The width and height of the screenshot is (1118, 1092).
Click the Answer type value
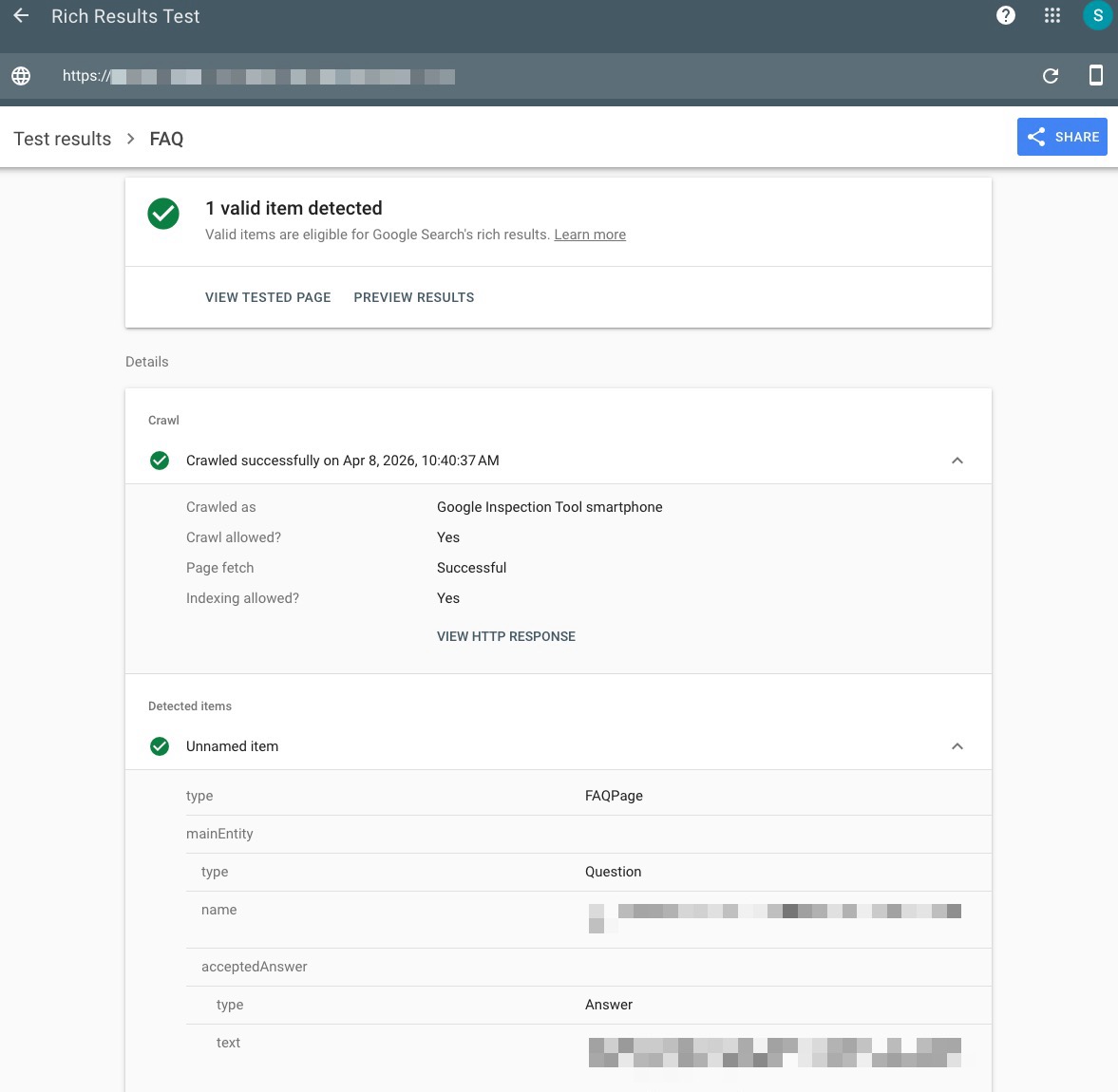point(609,1005)
